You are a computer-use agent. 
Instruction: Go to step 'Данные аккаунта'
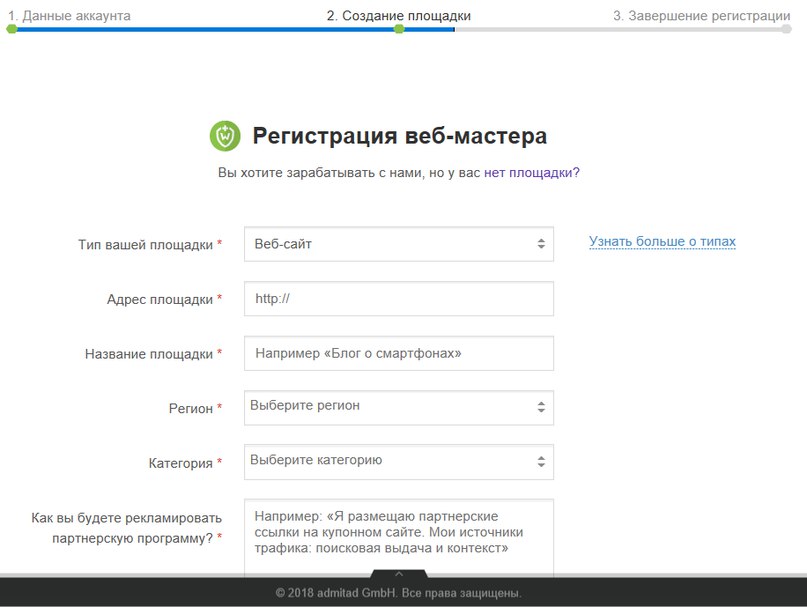[x=69, y=16]
